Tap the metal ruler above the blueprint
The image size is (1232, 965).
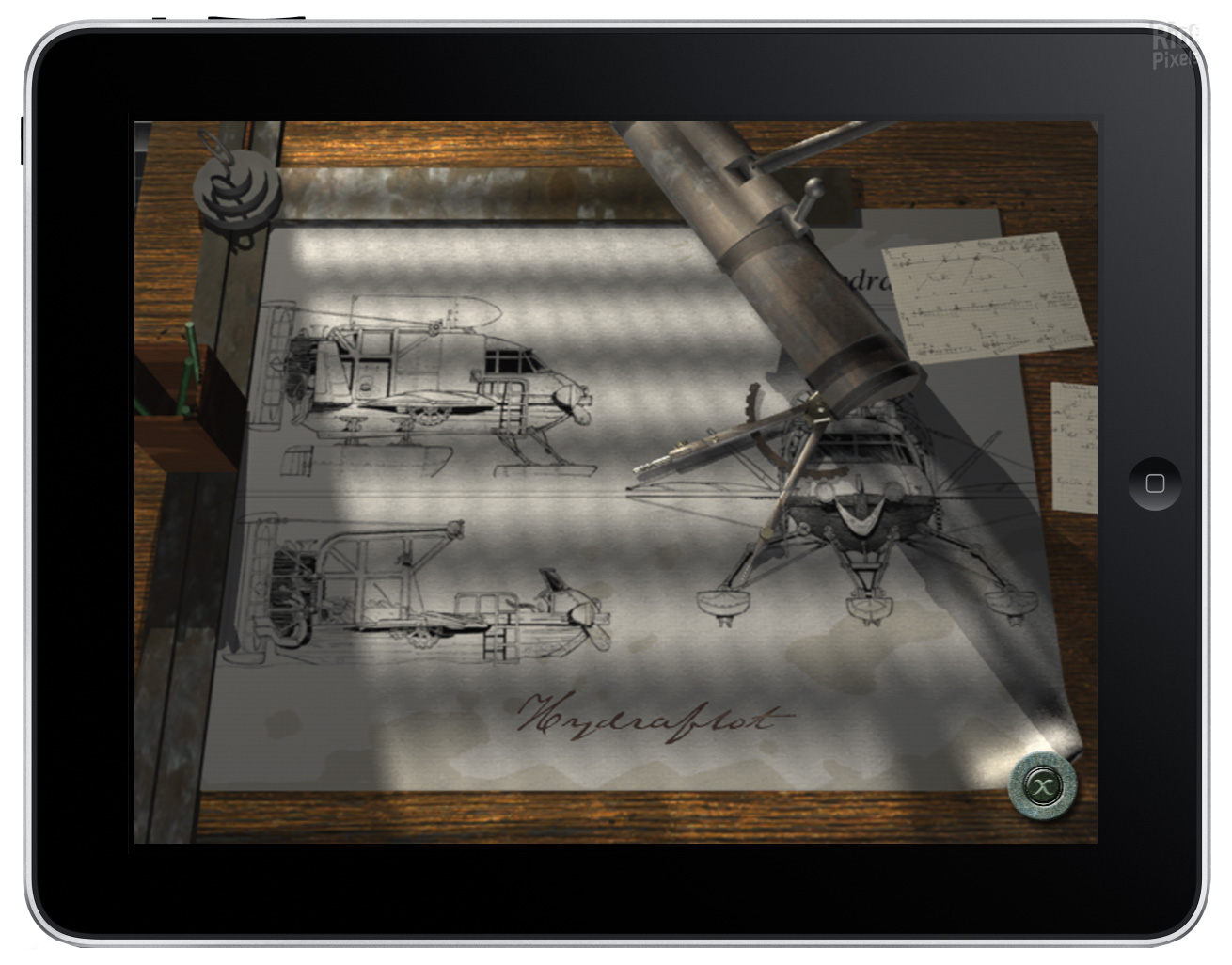(x=451, y=195)
